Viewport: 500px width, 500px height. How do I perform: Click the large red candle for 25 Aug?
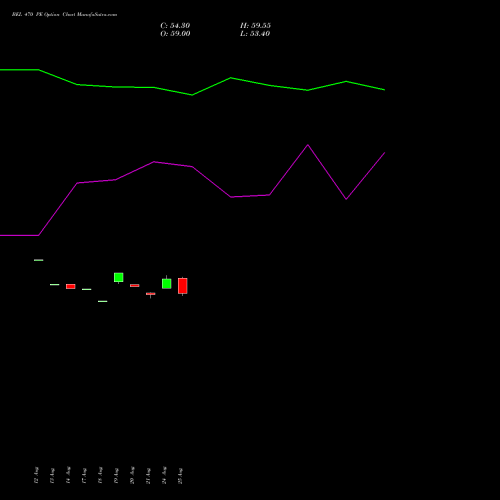pos(183,286)
